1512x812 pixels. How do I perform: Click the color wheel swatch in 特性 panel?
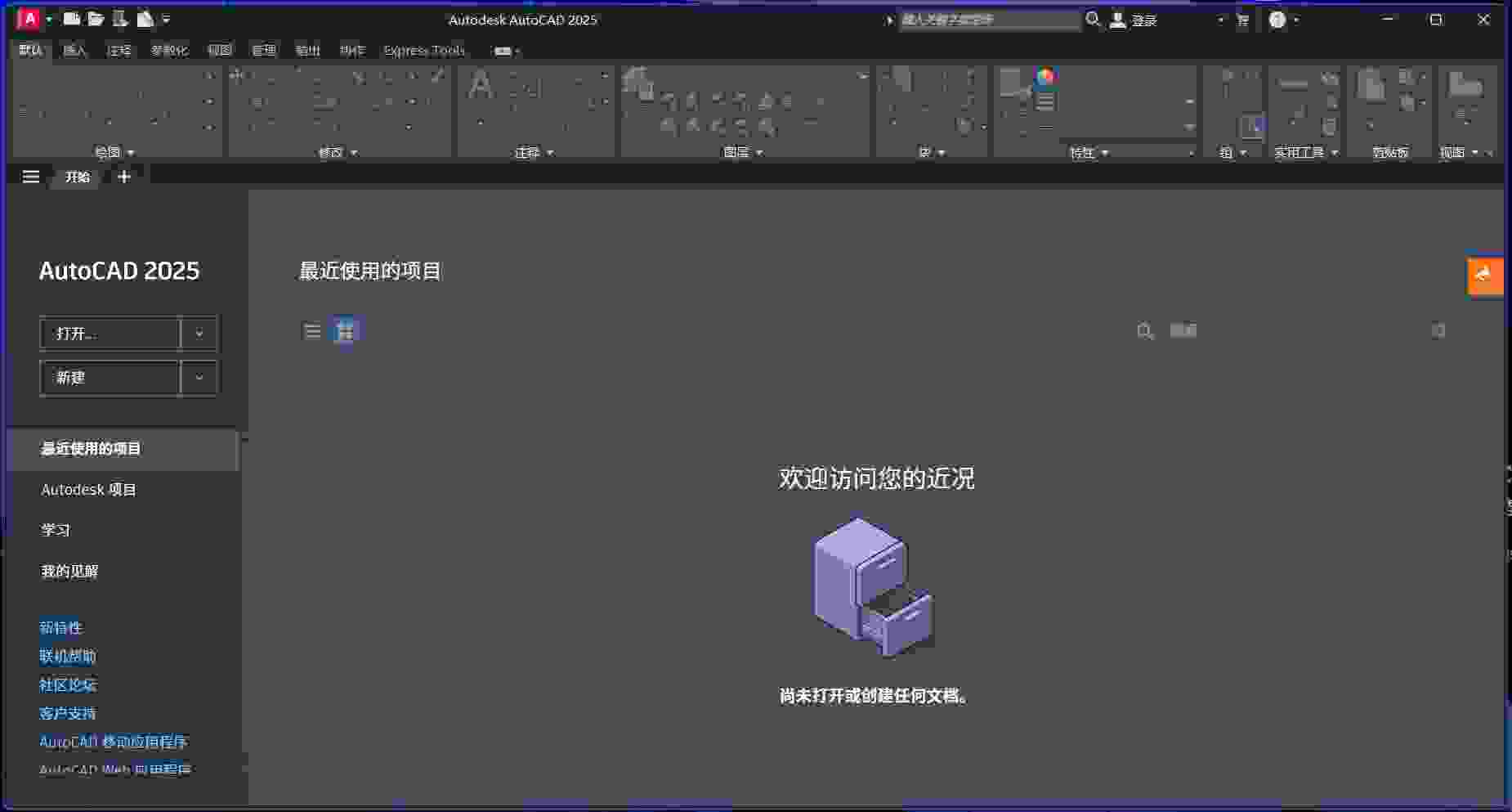(1045, 78)
